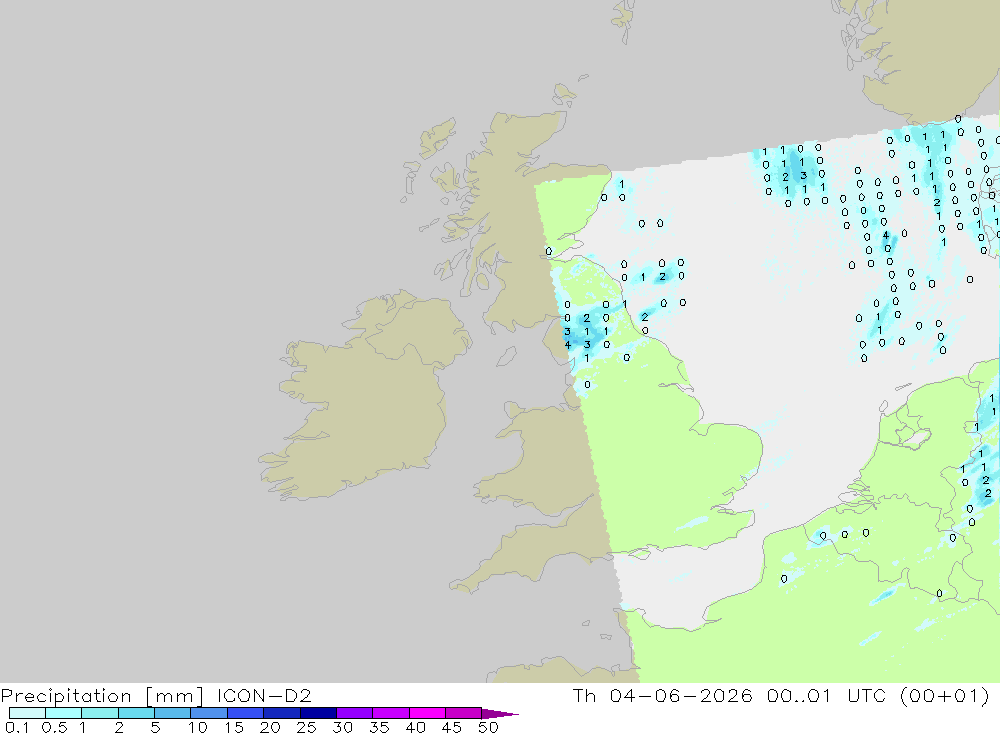The image size is (1000, 733).
Task: Click on the island of Ireland
Action: tap(364, 396)
